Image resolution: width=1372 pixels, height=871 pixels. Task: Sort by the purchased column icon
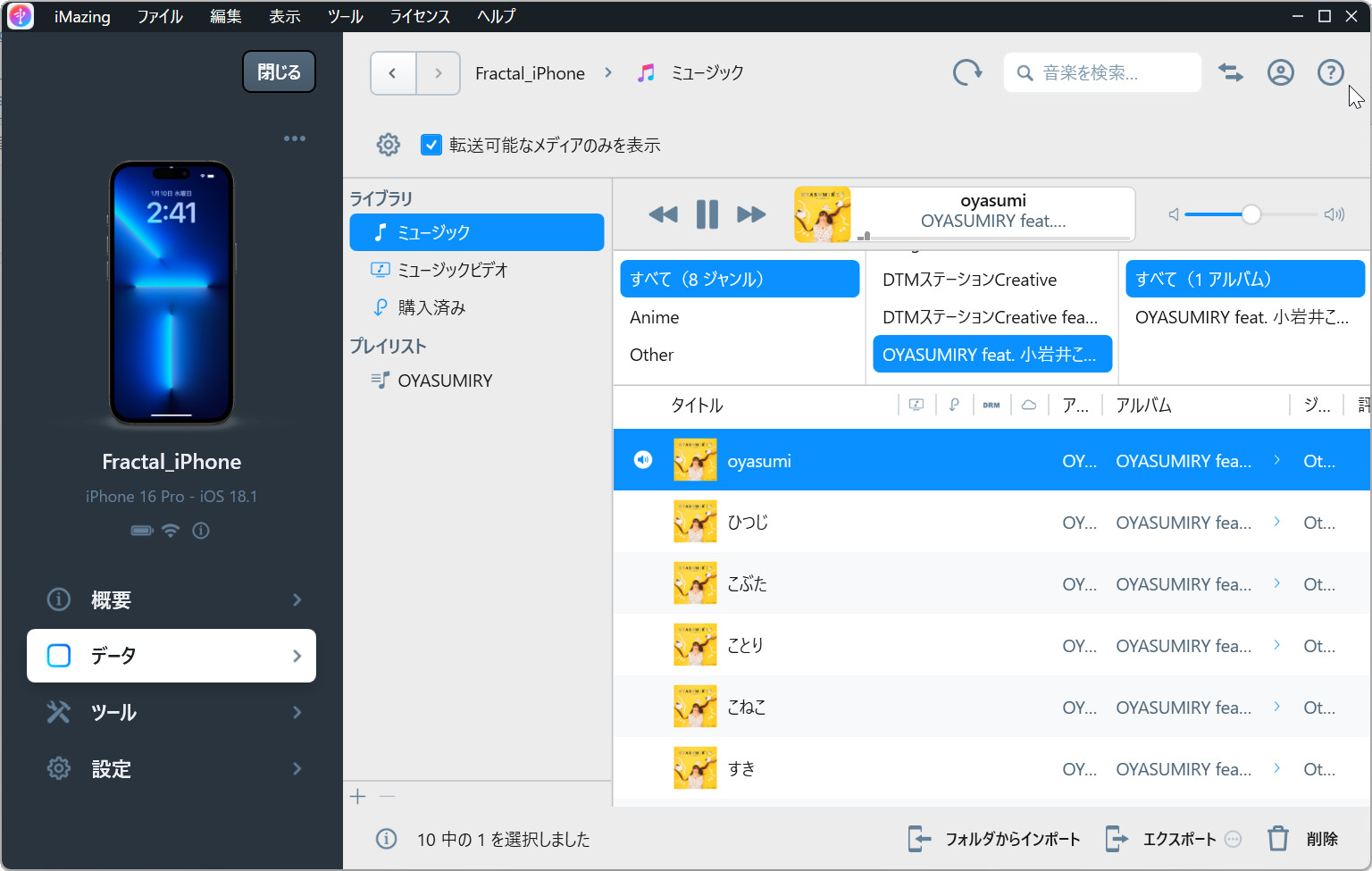[954, 405]
